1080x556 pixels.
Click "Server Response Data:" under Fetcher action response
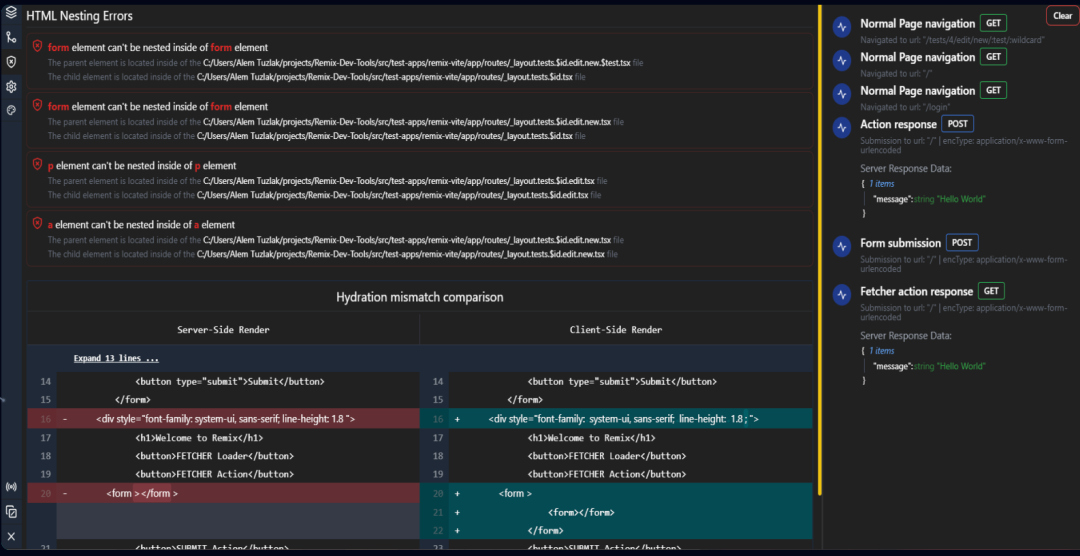click(x=906, y=336)
